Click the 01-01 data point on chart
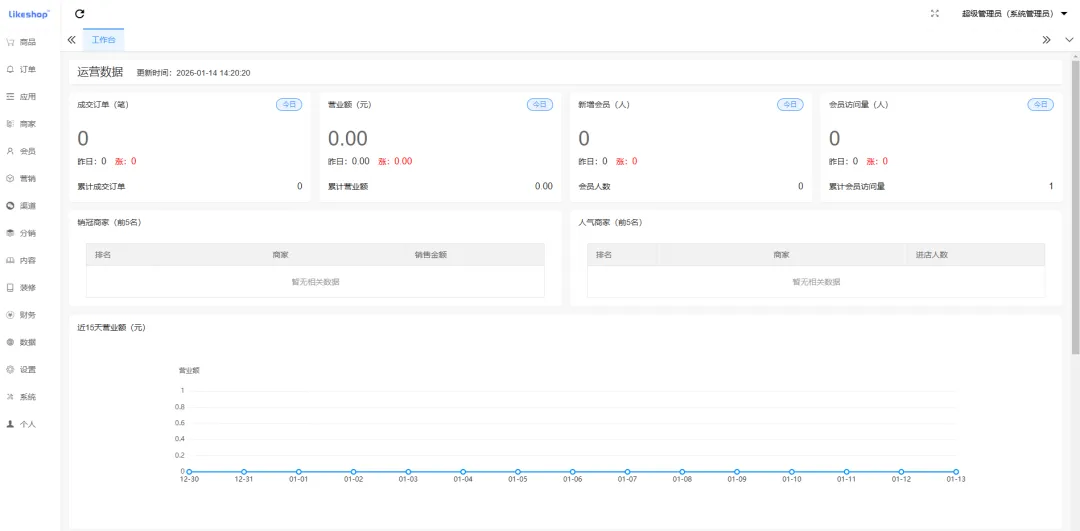1080x531 pixels. pyautogui.click(x=299, y=472)
